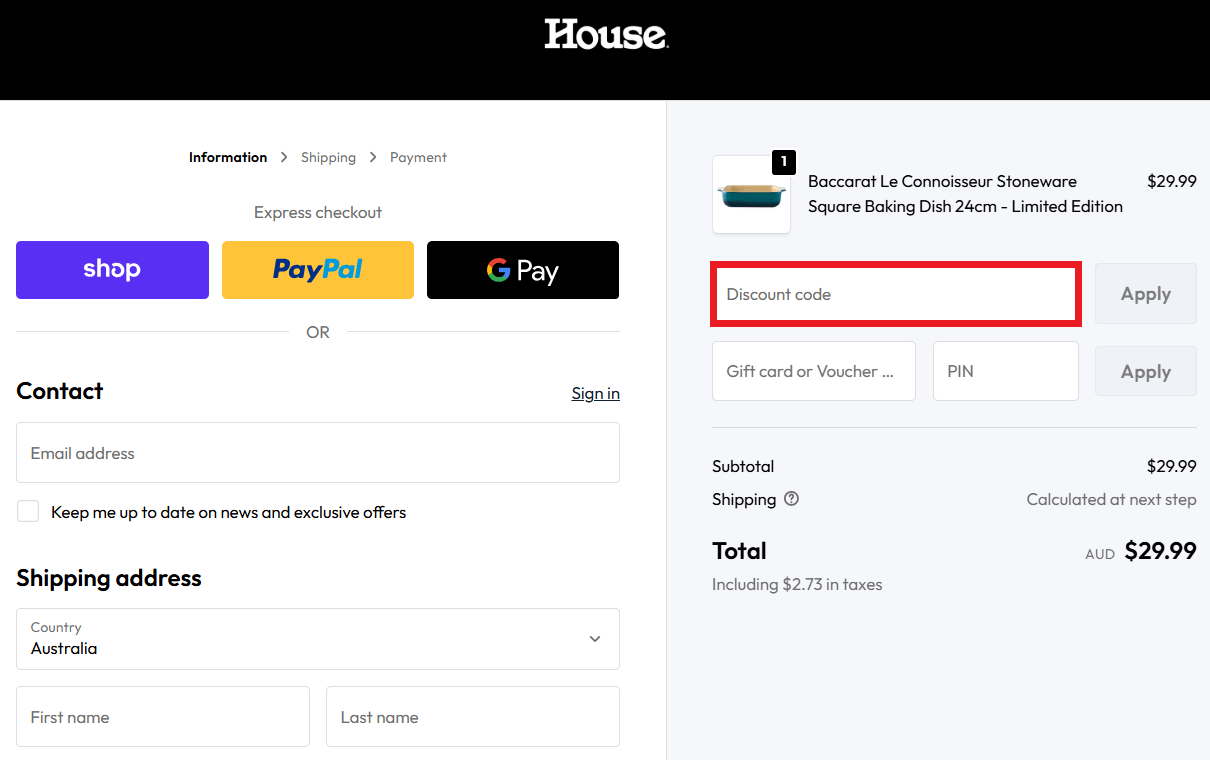Screen dimensions: 1210x760
Task: Open the Payment step in the breadcrumb
Action: (418, 157)
